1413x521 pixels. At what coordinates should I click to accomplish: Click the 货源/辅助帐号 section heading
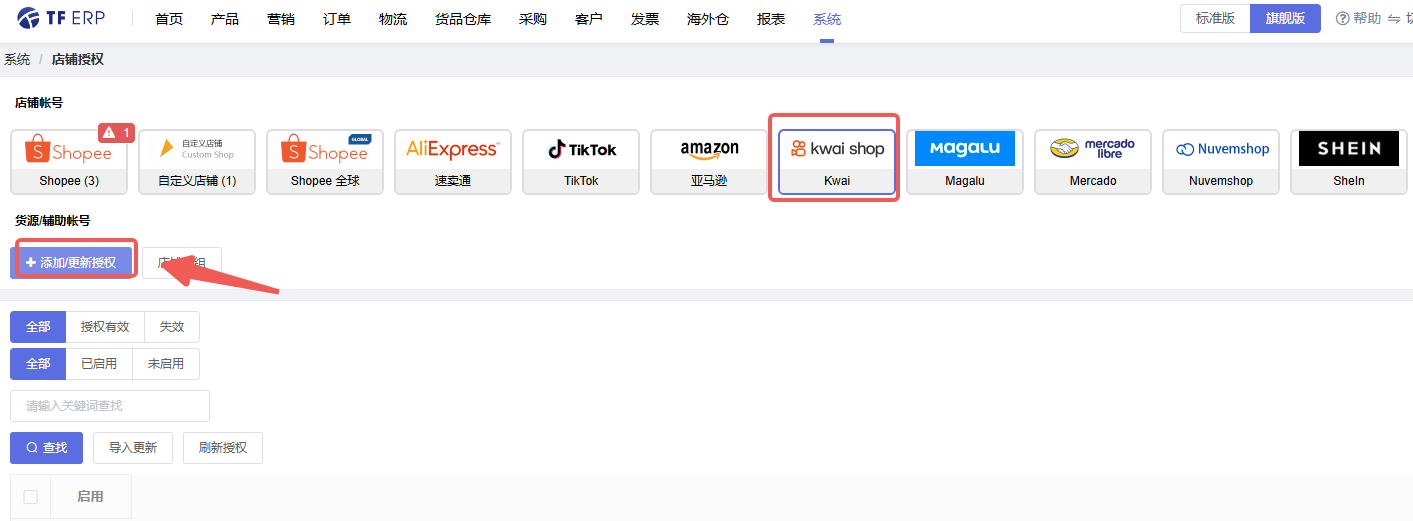click(52, 220)
